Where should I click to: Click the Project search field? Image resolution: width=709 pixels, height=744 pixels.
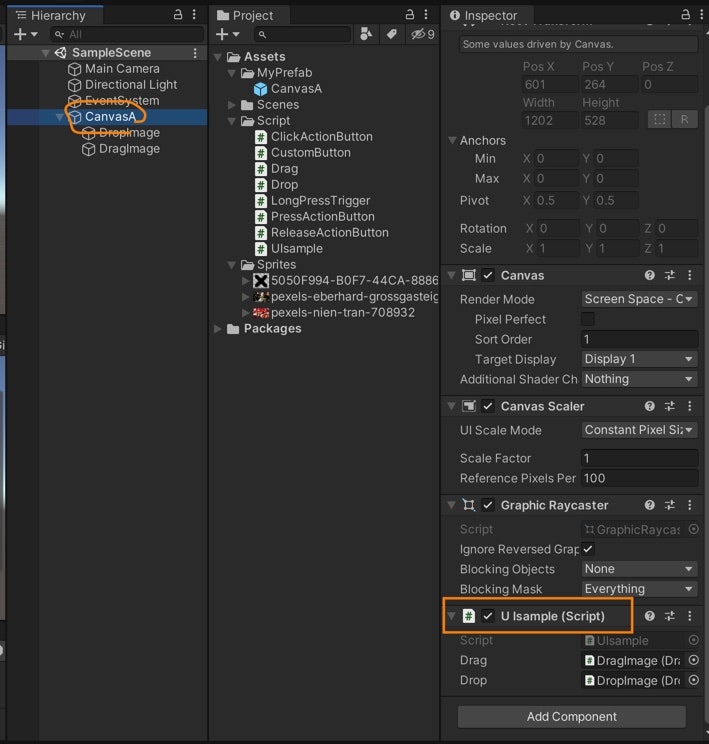(x=303, y=34)
